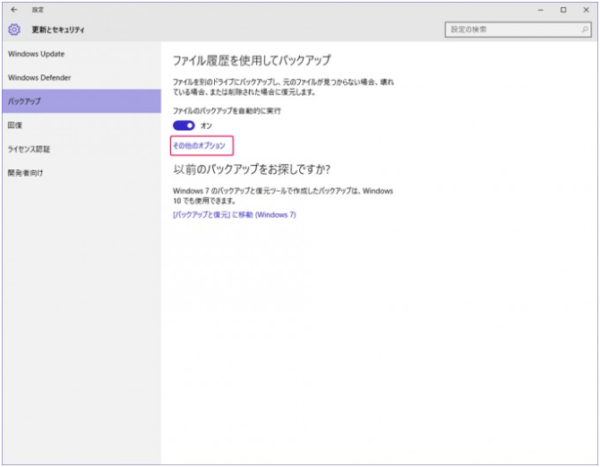Open 開発者向け developer section
This screenshot has height=467, width=600.
(82, 173)
